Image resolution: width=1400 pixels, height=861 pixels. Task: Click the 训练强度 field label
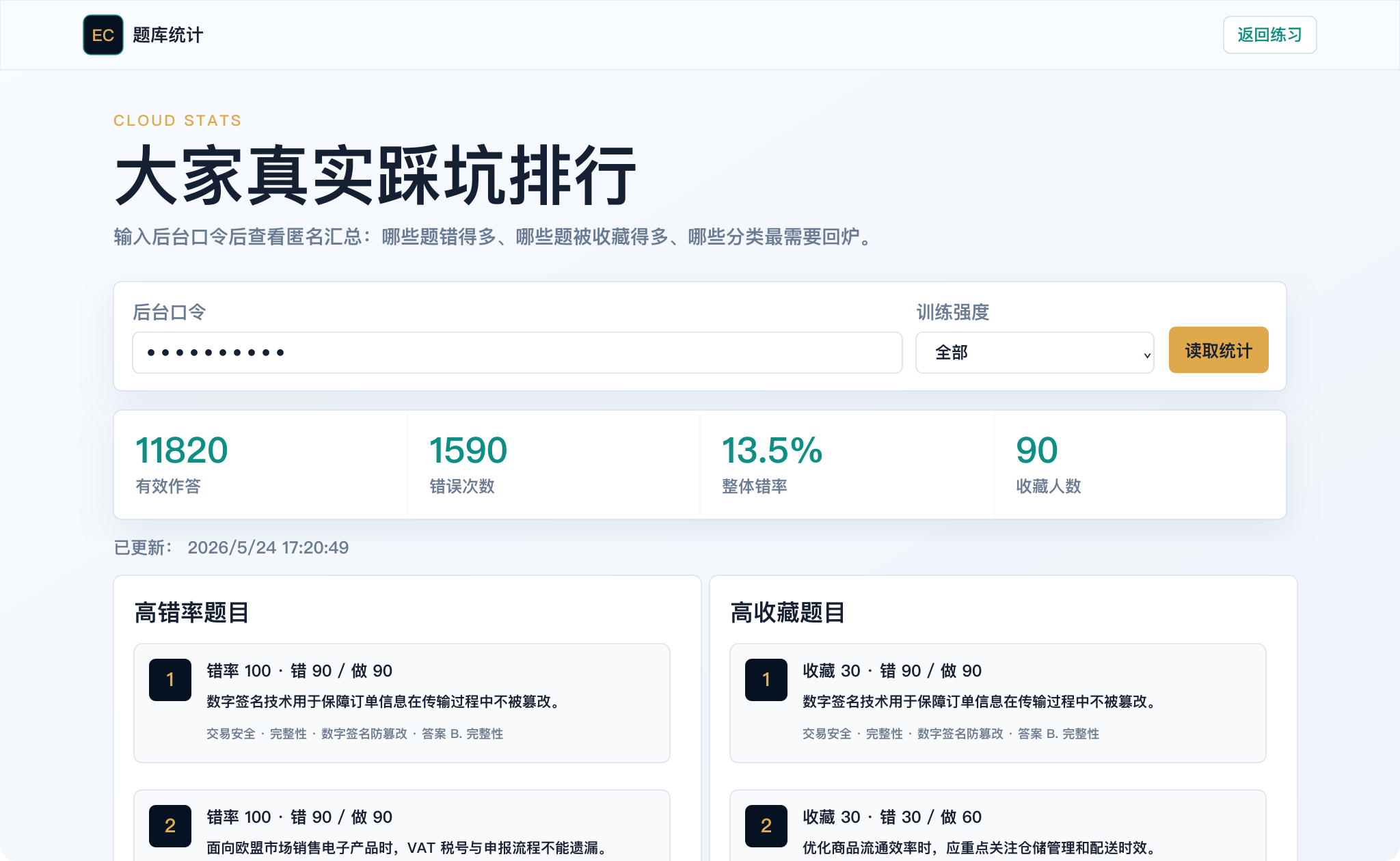click(953, 312)
